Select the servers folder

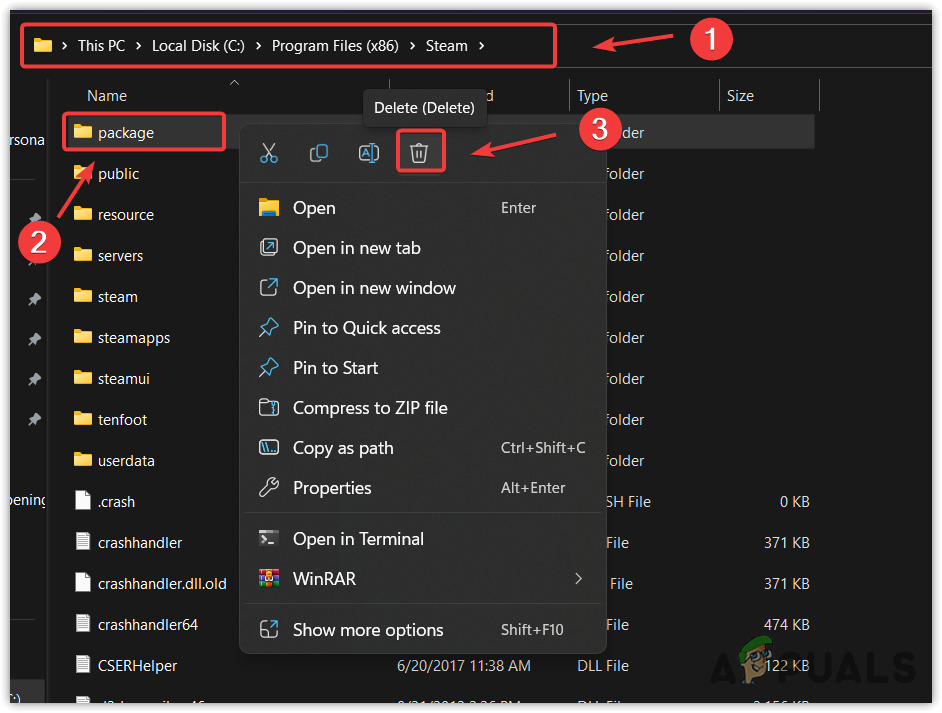click(120, 256)
